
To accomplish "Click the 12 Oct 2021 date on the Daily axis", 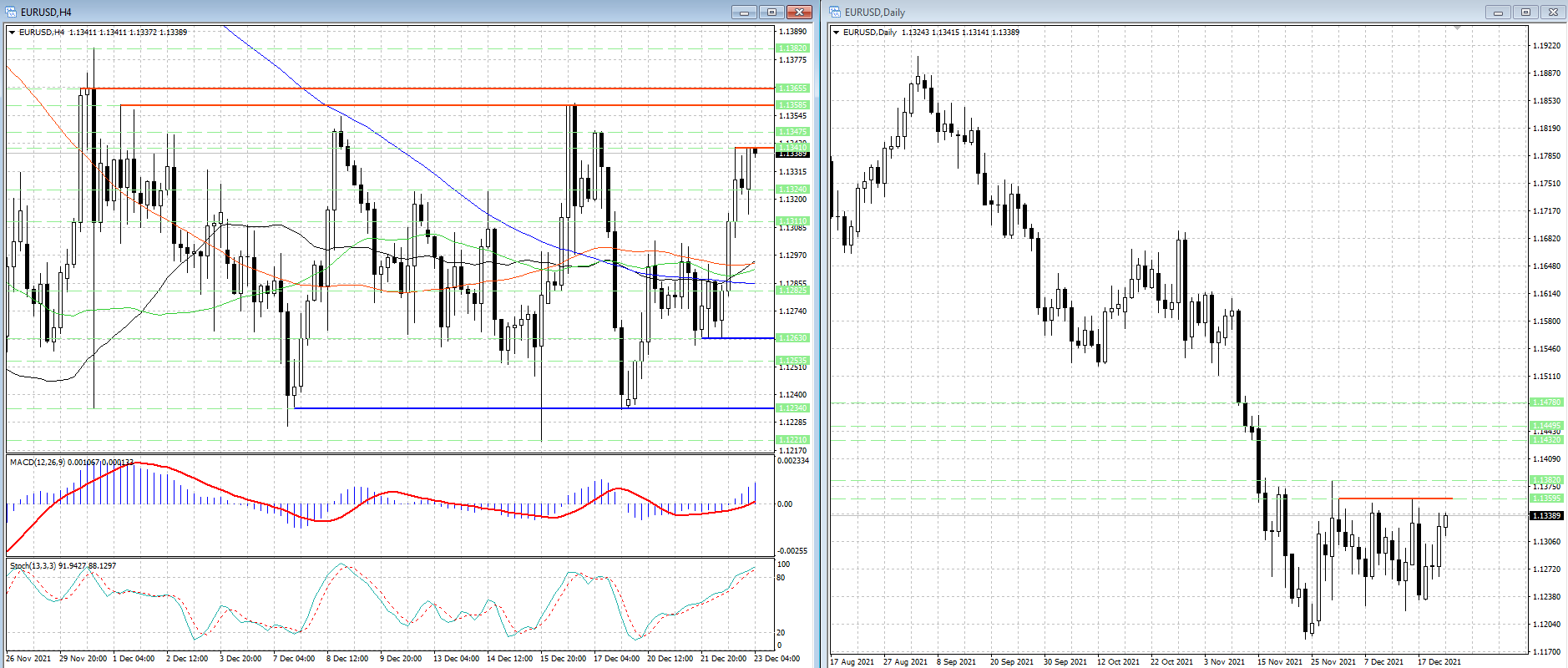I will coord(1118,662).
